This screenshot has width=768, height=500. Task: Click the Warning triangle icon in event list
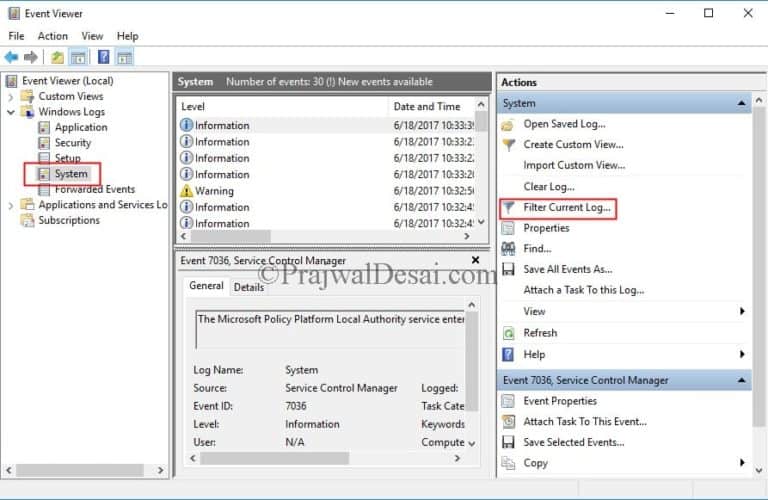tap(186, 190)
